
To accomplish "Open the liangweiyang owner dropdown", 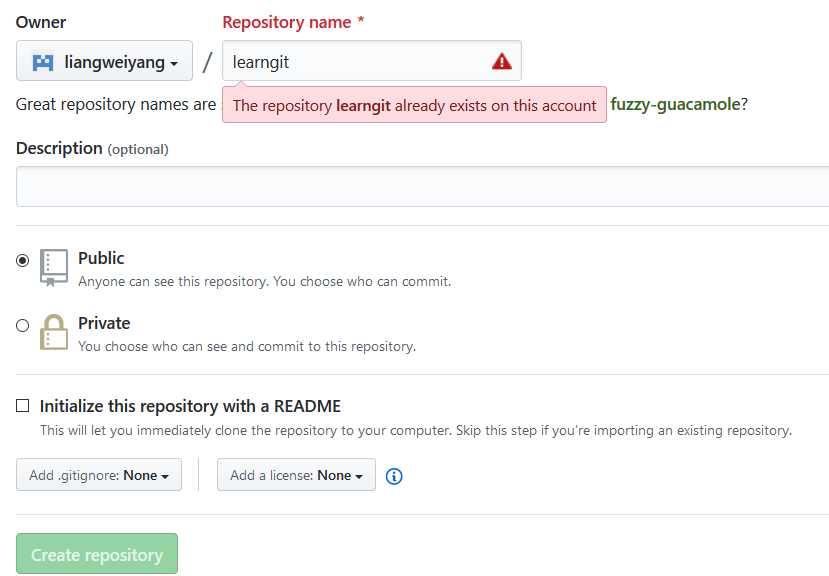I will tap(104, 61).
